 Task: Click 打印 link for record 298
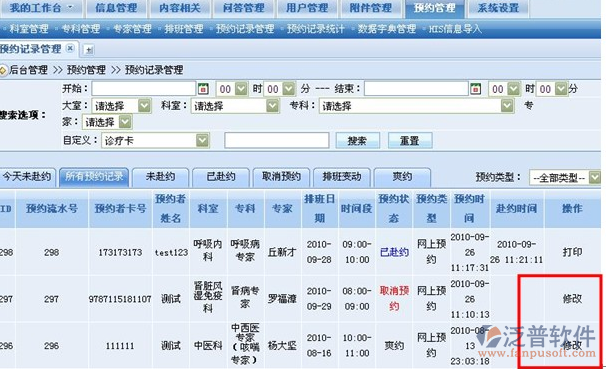coord(572,252)
